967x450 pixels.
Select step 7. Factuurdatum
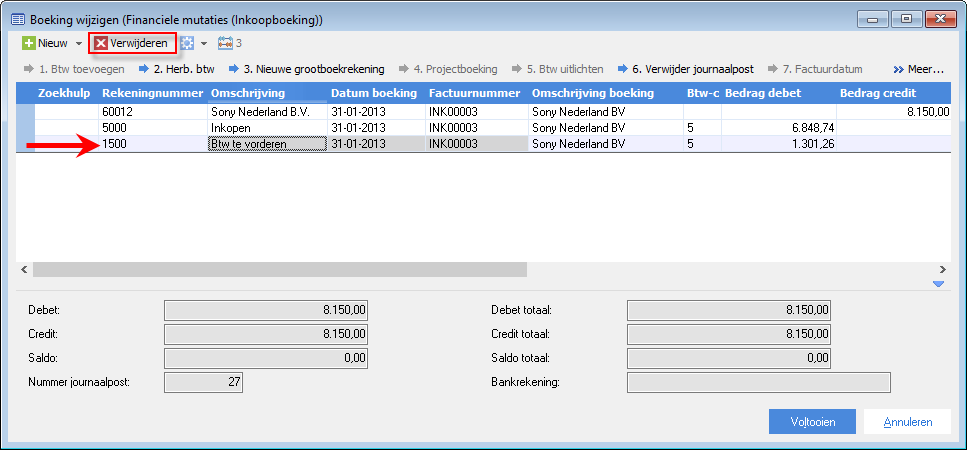[x=816, y=69]
